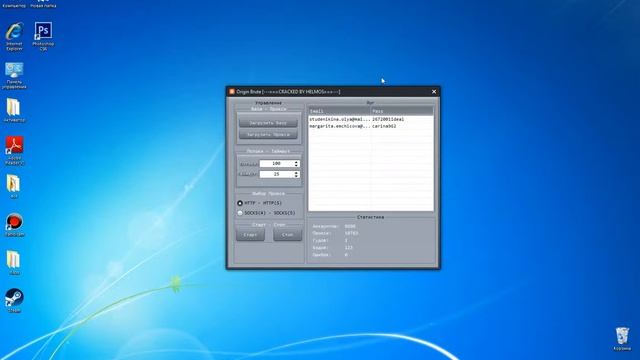The image size is (640, 360).
Task: Open Photoshop CS6 desktop shortcut
Action: (x=43, y=36)
